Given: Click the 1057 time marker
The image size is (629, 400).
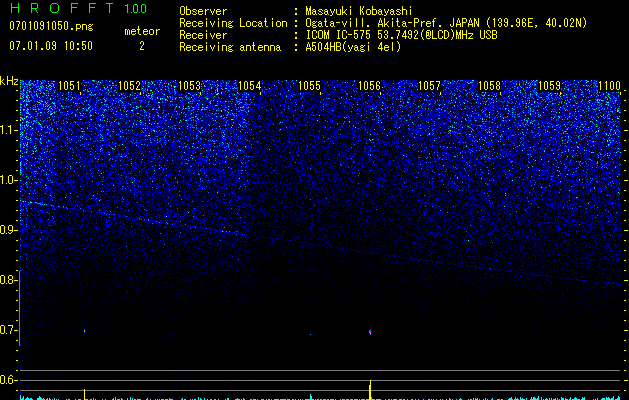Looking at the screenshot, I should [x=429, y=86].
